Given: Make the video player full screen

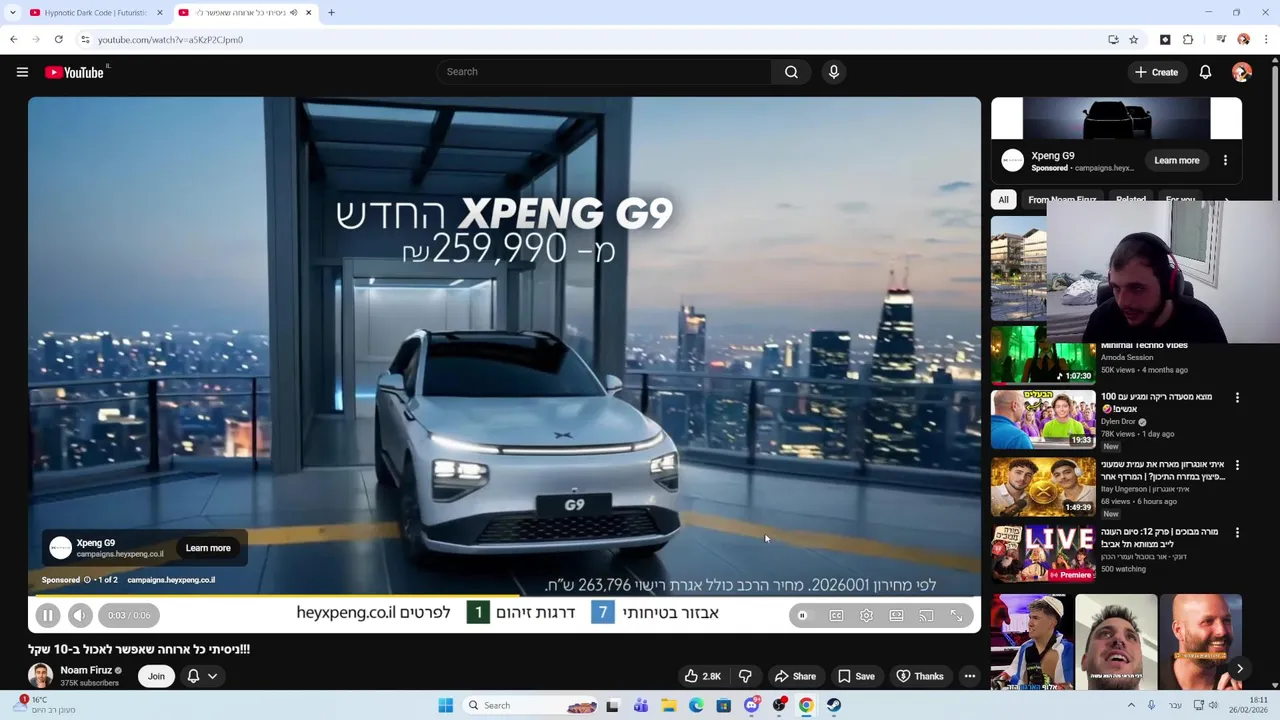Looking at the screenshot, I should pos(956,615).
